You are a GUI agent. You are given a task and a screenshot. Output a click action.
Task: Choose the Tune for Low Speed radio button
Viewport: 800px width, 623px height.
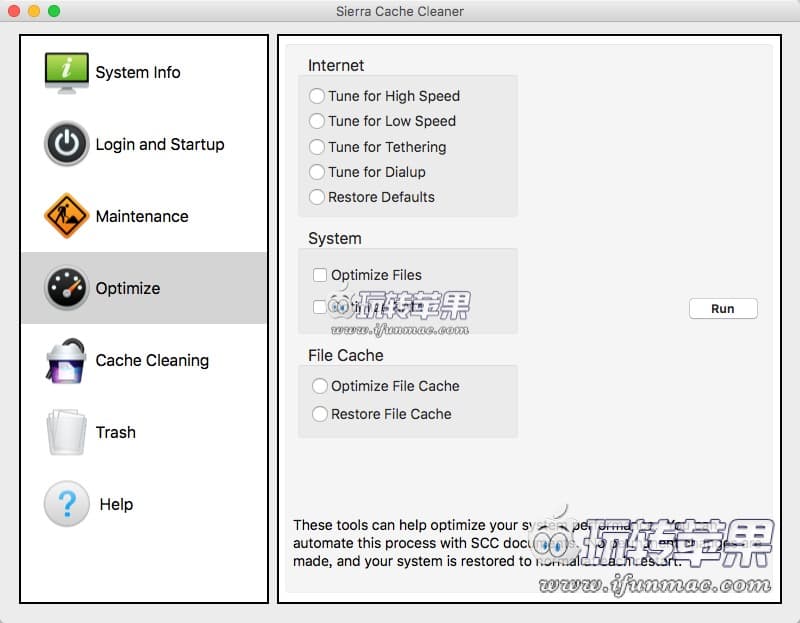pos(317,121)
